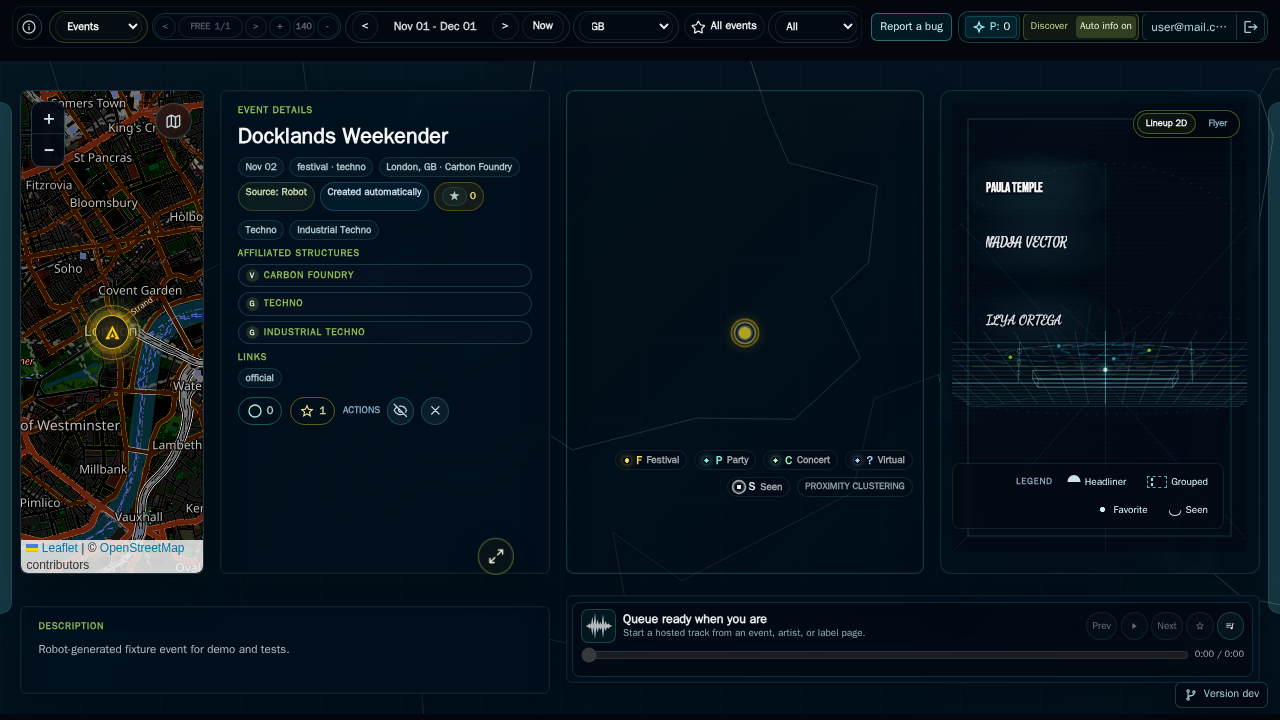
Task: Open the playback queue list
Action: [x=1230, y=626]
